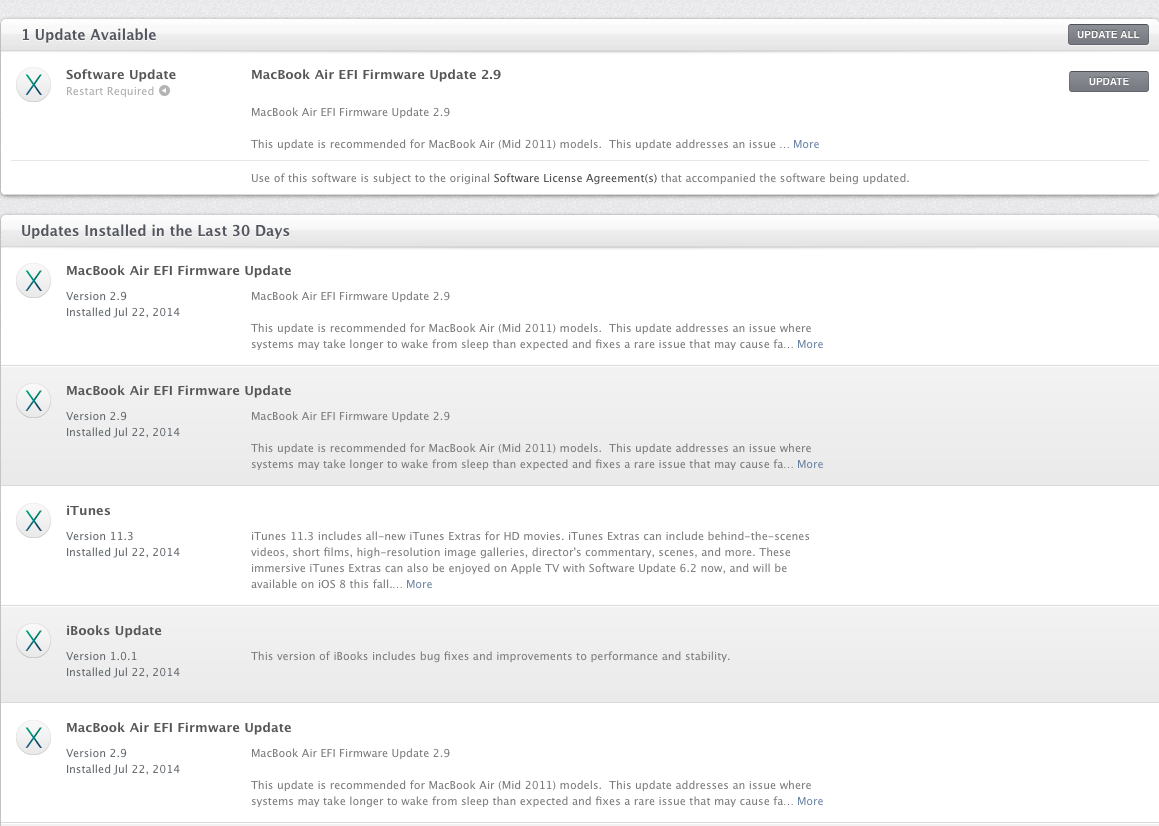Click the 'Restart Required' text
1159x826 pixels.
coord(110,91)
